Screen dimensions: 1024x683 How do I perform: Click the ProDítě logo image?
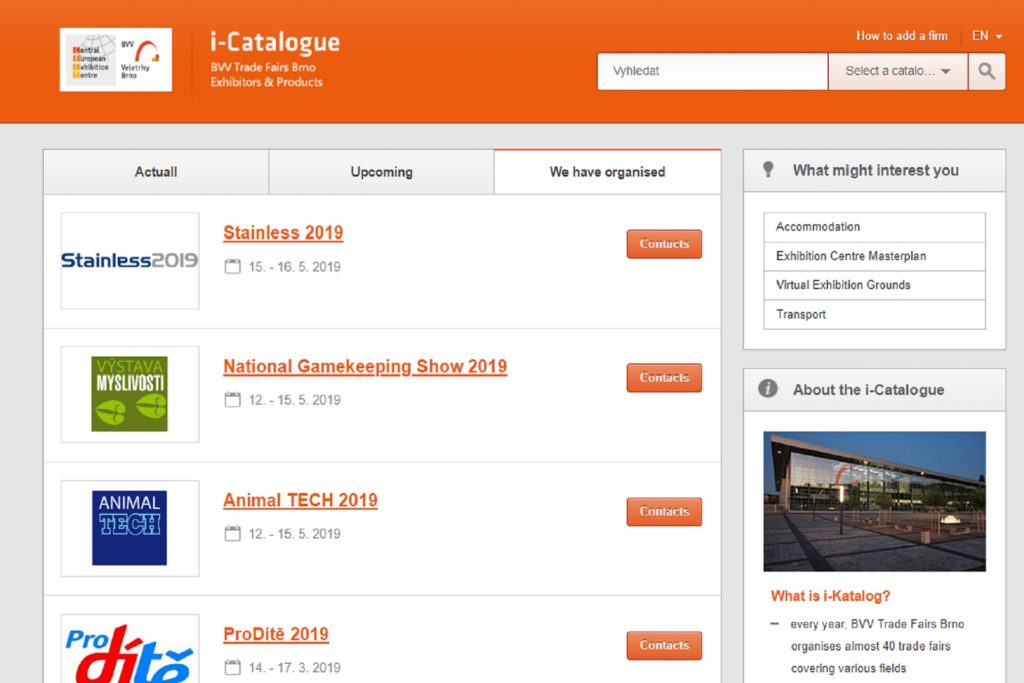pos(130,650)
